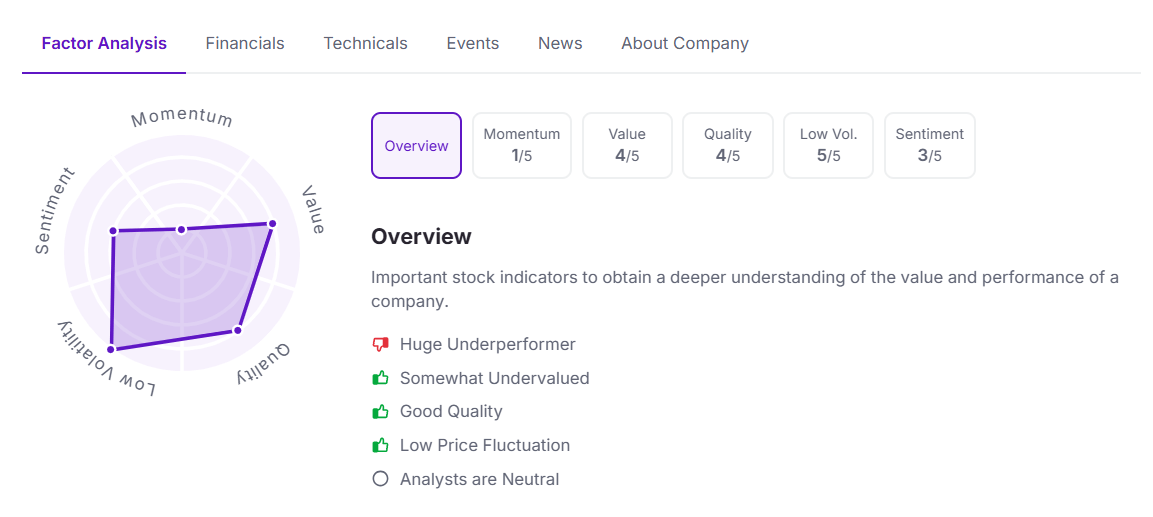Screen dimensions: 1153x517
Task: Open the Value 4/5 factor card
Action: point(627,145)
